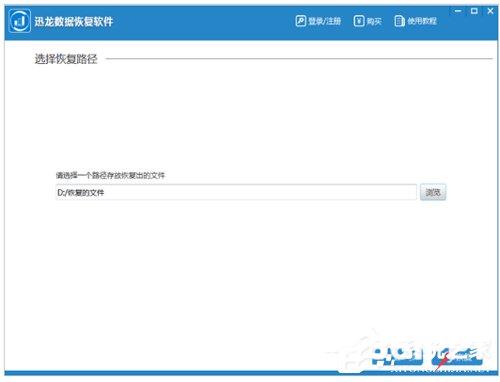Click the 浏览 browse button

(433, 192)
